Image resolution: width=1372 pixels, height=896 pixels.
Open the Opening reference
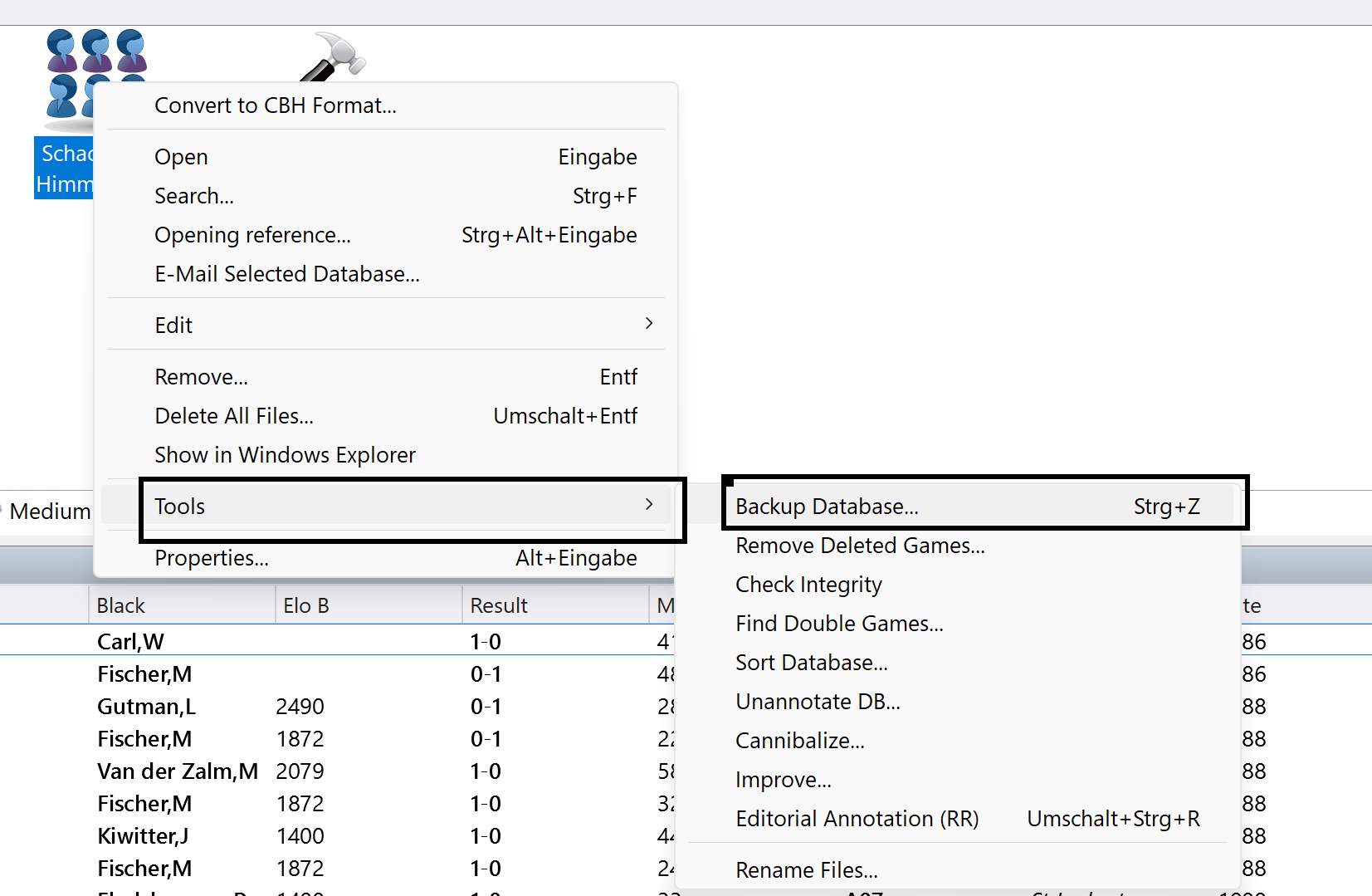(252, 235)
